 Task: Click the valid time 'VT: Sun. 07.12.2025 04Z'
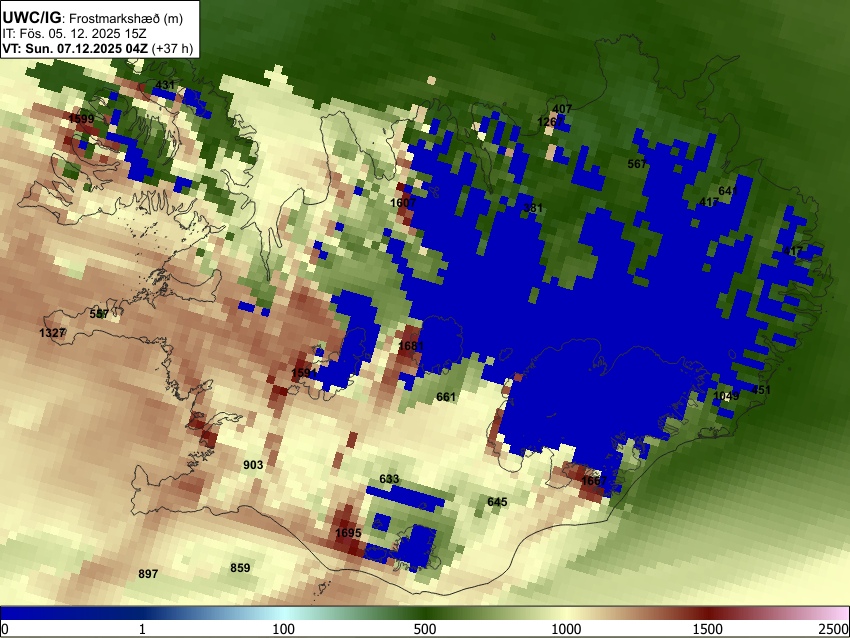click(x=75, y=48)
